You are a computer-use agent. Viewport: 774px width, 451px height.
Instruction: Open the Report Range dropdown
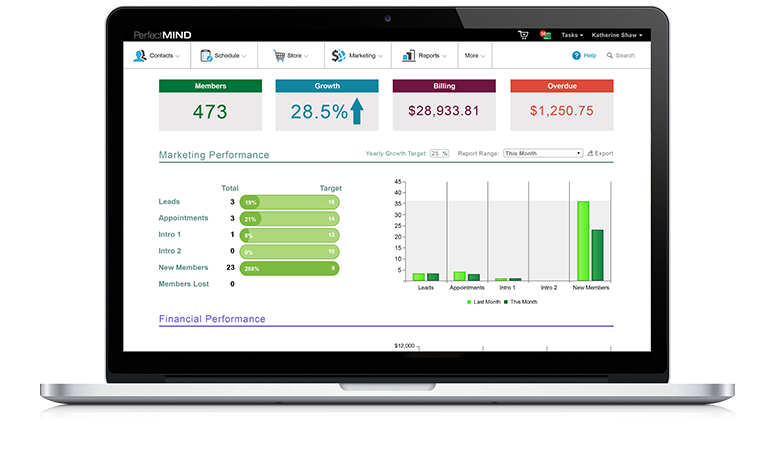(x=542, y=153)
